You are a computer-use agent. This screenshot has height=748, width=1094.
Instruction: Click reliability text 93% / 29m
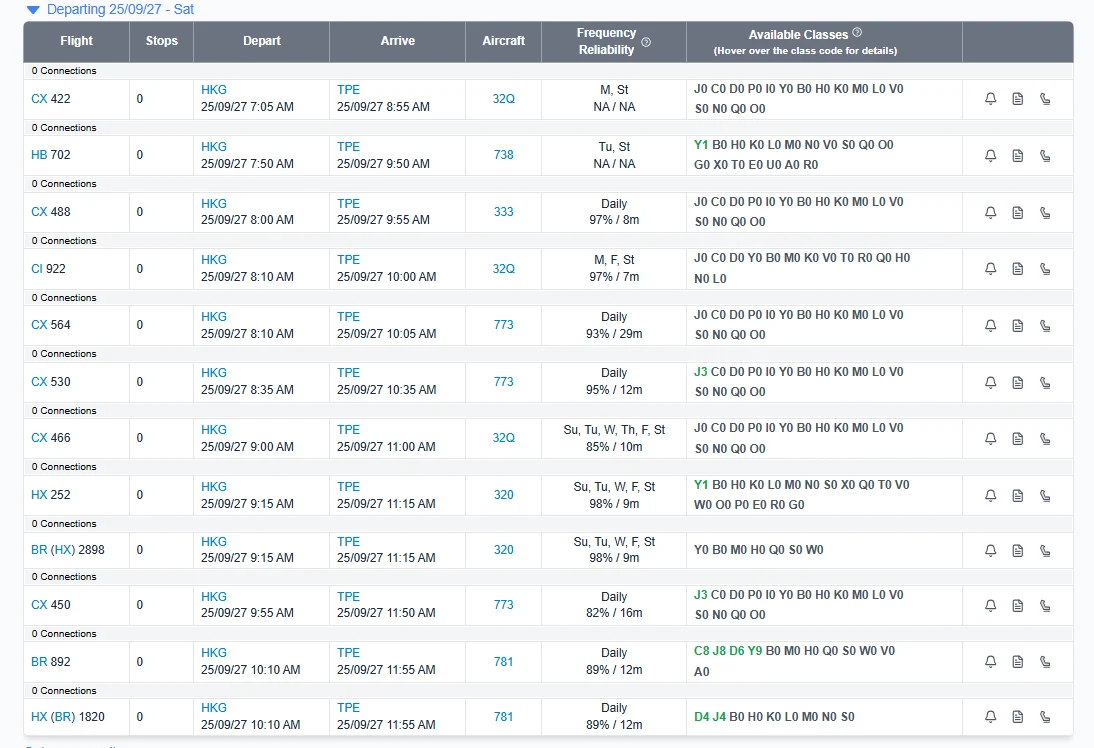coord(614,334)
